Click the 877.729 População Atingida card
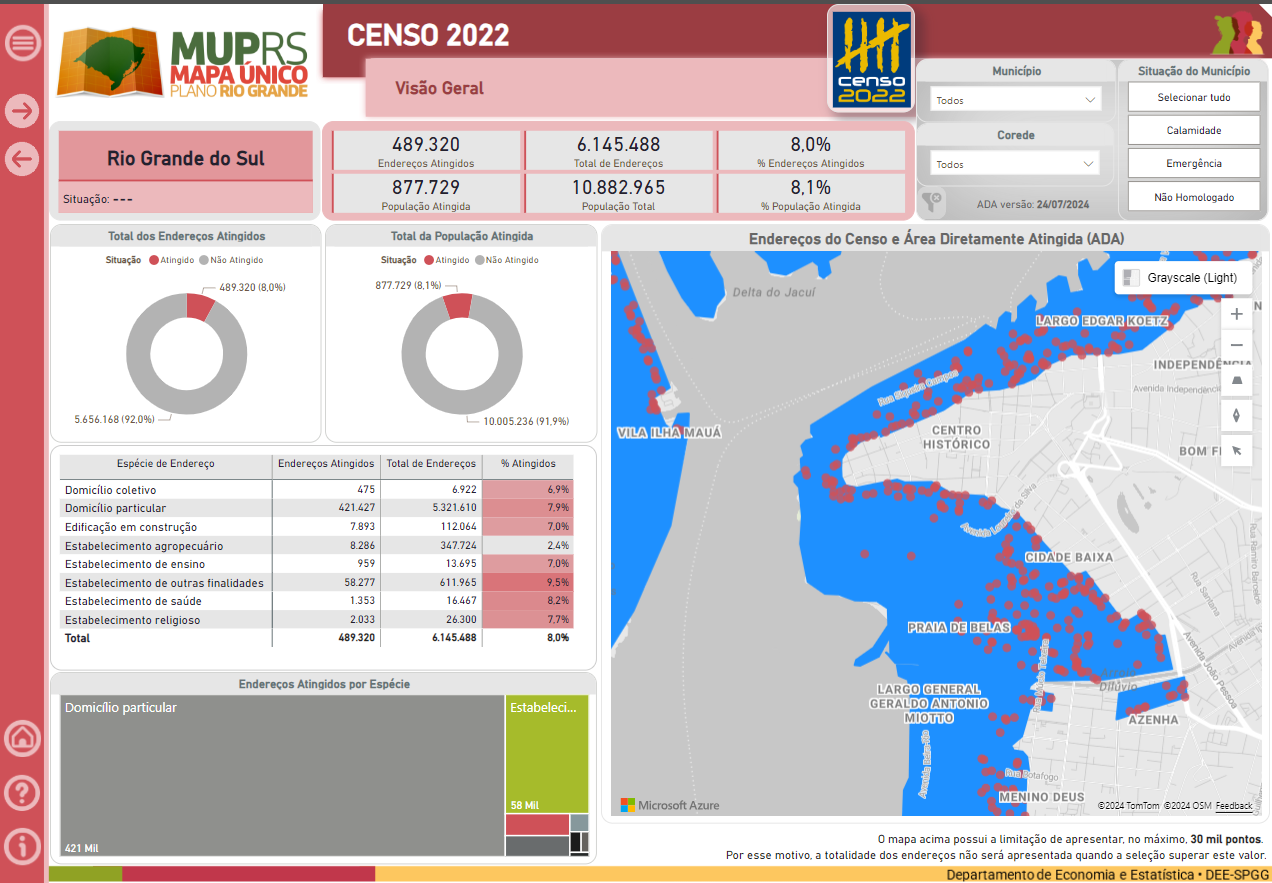The image size is (1272, 883). 426,193
